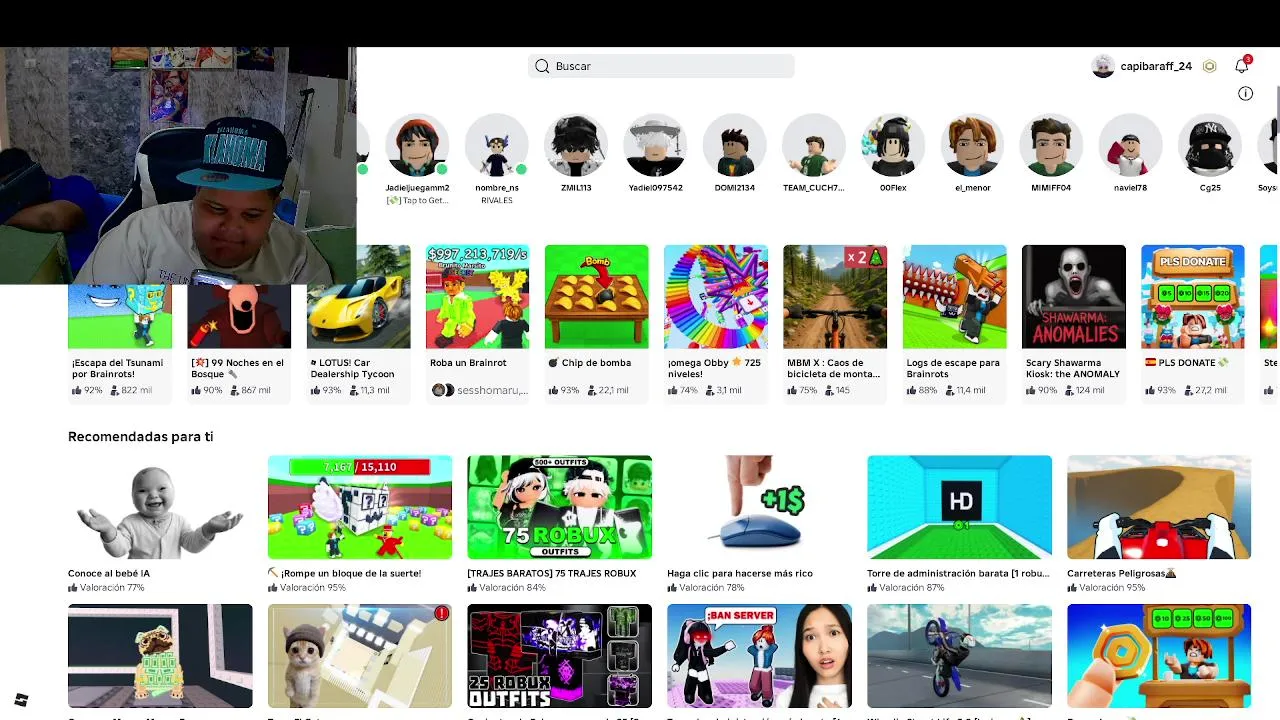The width and height of the screenshot is (1280, 720).
Task: Click Tap to Get status under Jadieljuegamm2
Action: (x=417, y=200)
